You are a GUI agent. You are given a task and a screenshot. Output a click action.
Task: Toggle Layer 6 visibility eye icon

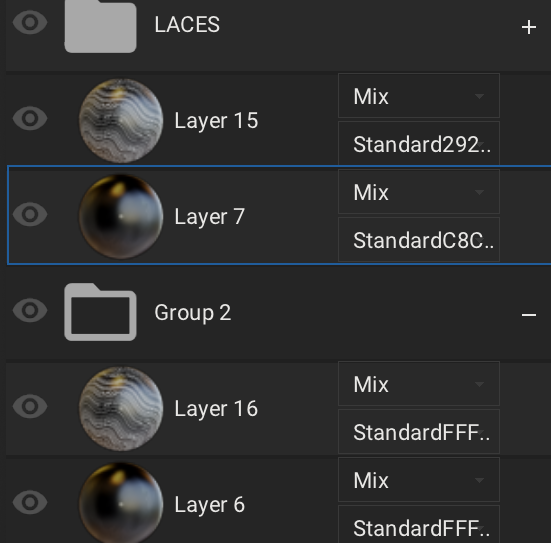pos(30,502)
